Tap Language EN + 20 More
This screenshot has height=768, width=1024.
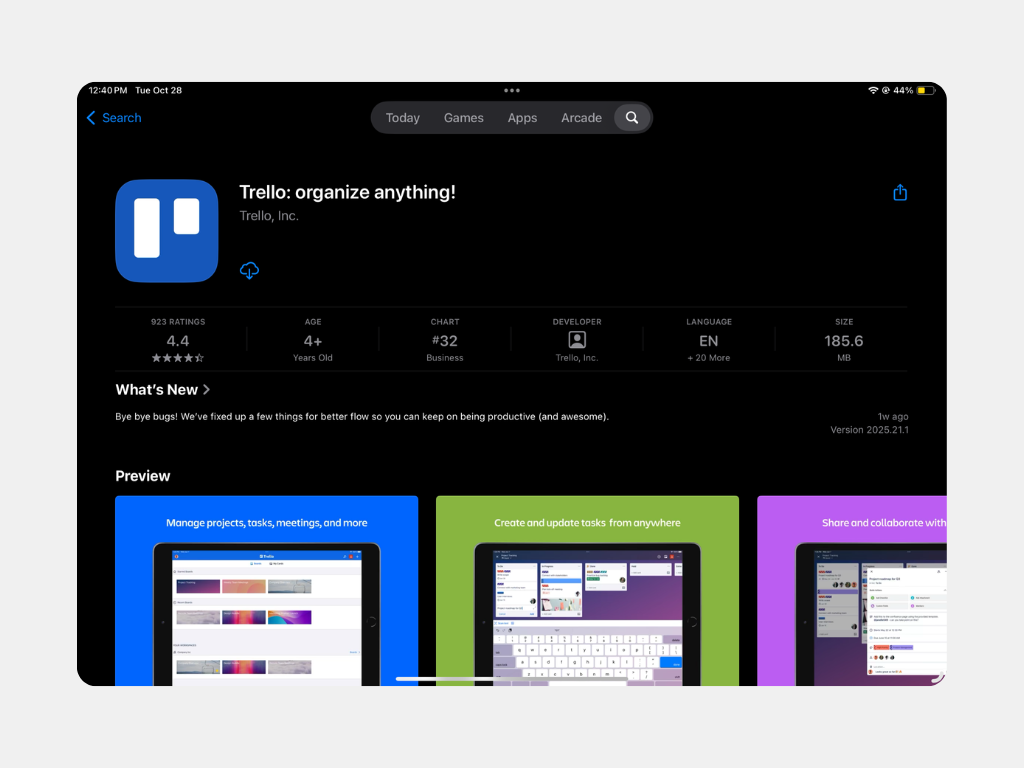click(709, 340)
